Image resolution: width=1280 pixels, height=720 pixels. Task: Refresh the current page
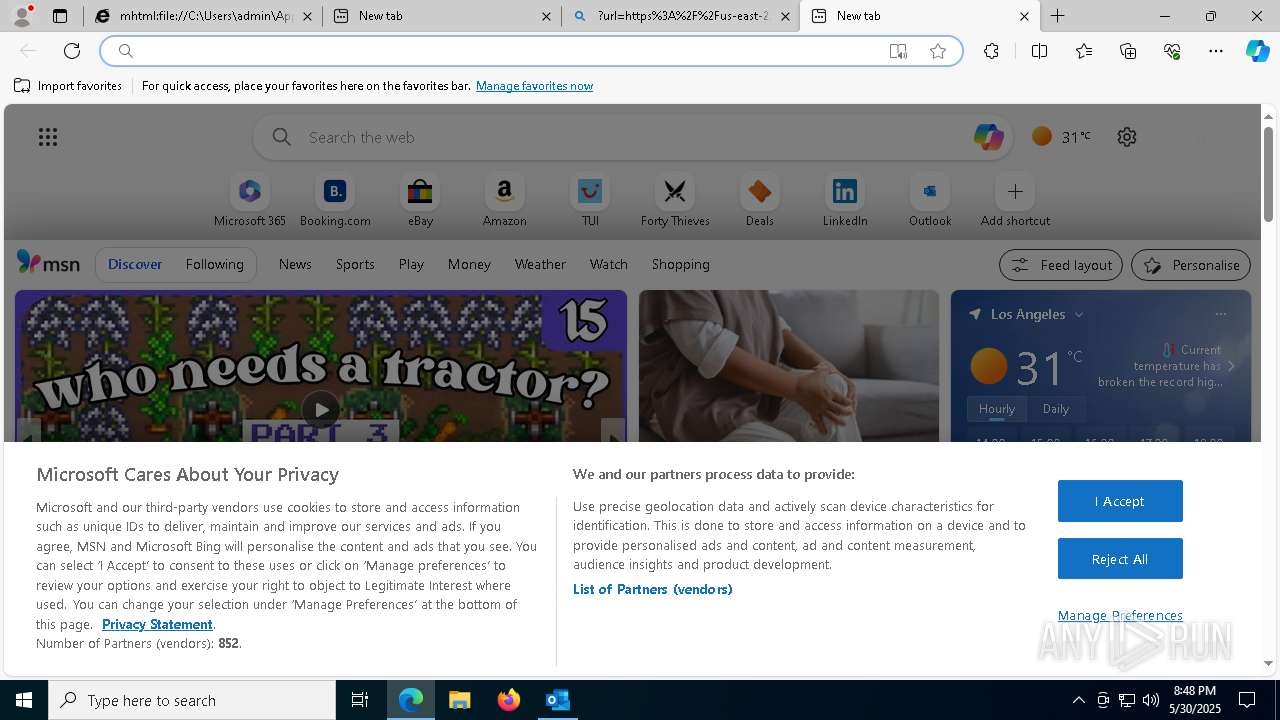click(x=72, y=51)
